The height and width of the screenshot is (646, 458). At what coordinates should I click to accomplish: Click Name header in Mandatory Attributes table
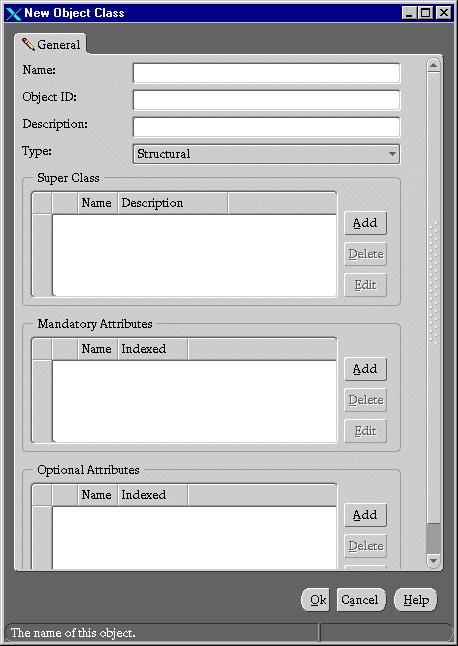(x=98, y=349)
